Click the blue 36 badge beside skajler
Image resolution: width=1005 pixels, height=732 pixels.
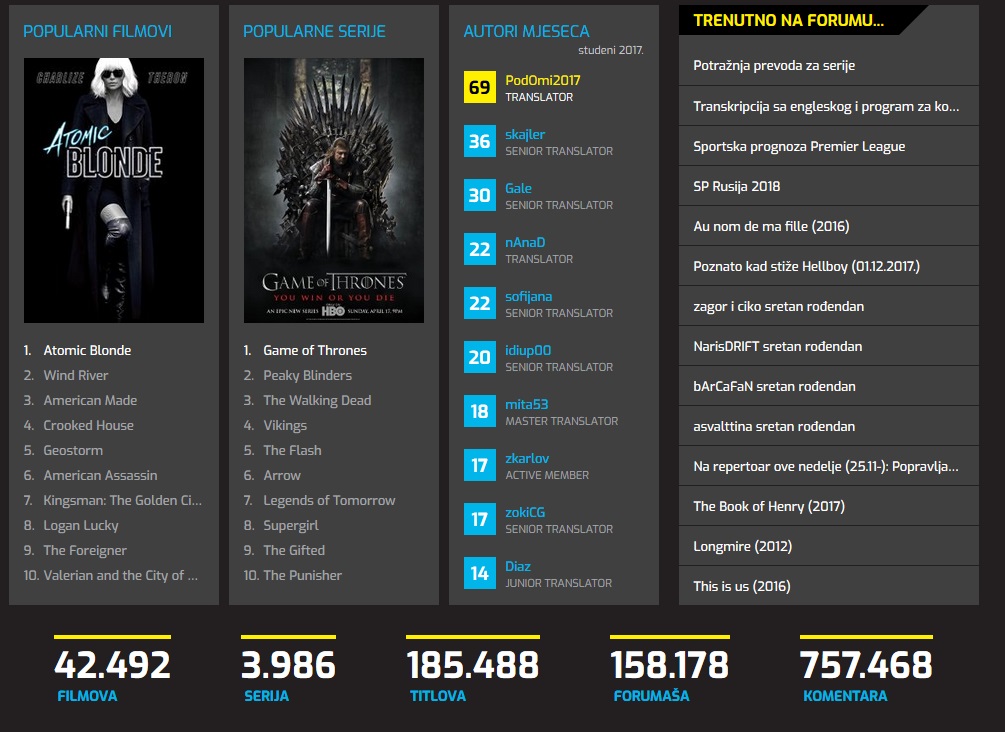click(480, 142)
